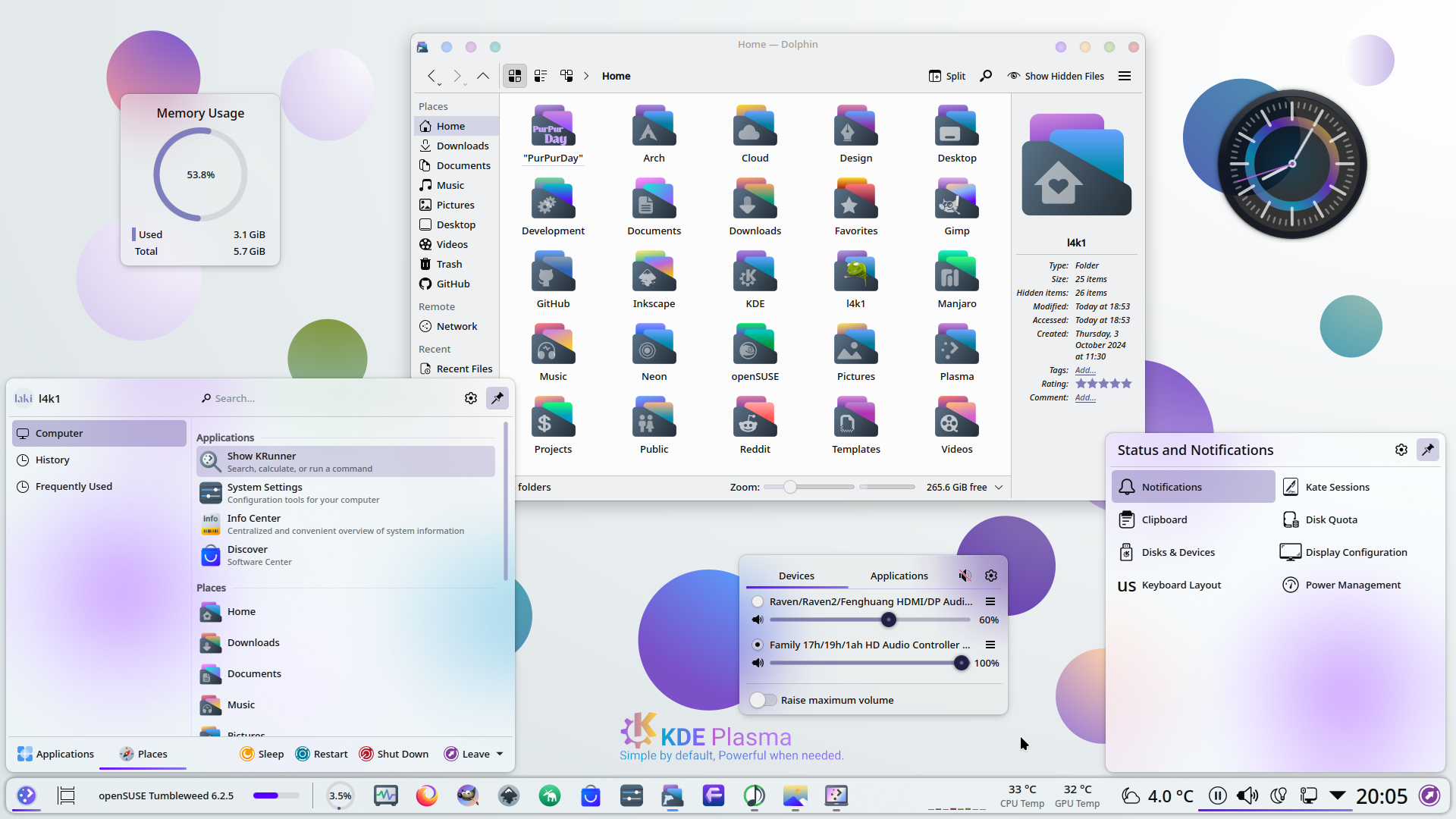The width and height of the screenshot is (1456, 819).
Task: Click the Shut Down button
Action: tap(394, 754)
